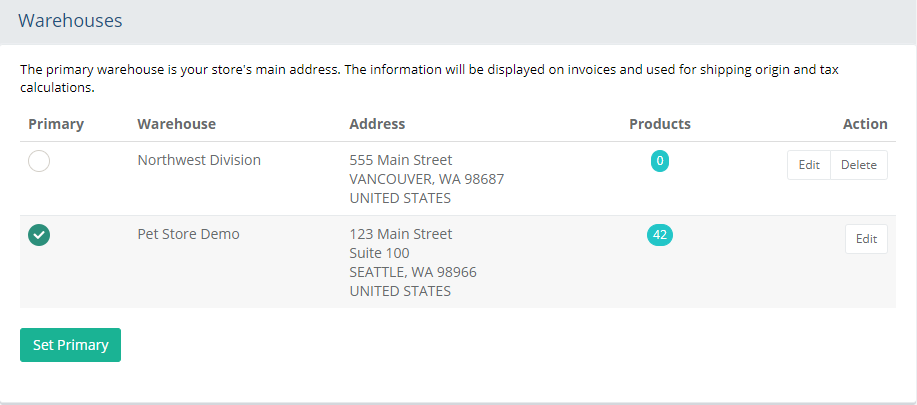The width and height of the screenshot is (917, 405).
Task: Delete the Northwest Division warehouse
Action: click(859, 165)
